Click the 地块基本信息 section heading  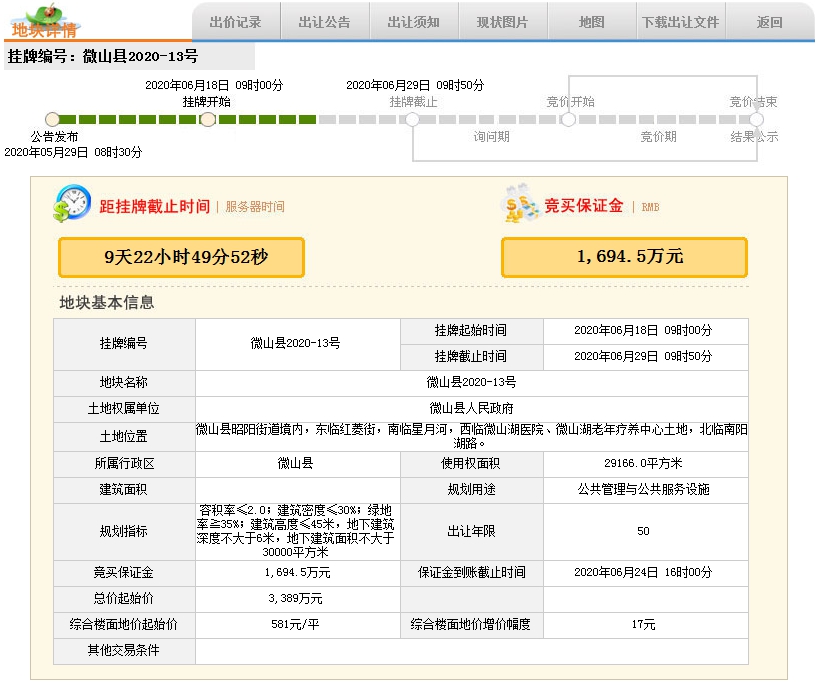[107, 302]
